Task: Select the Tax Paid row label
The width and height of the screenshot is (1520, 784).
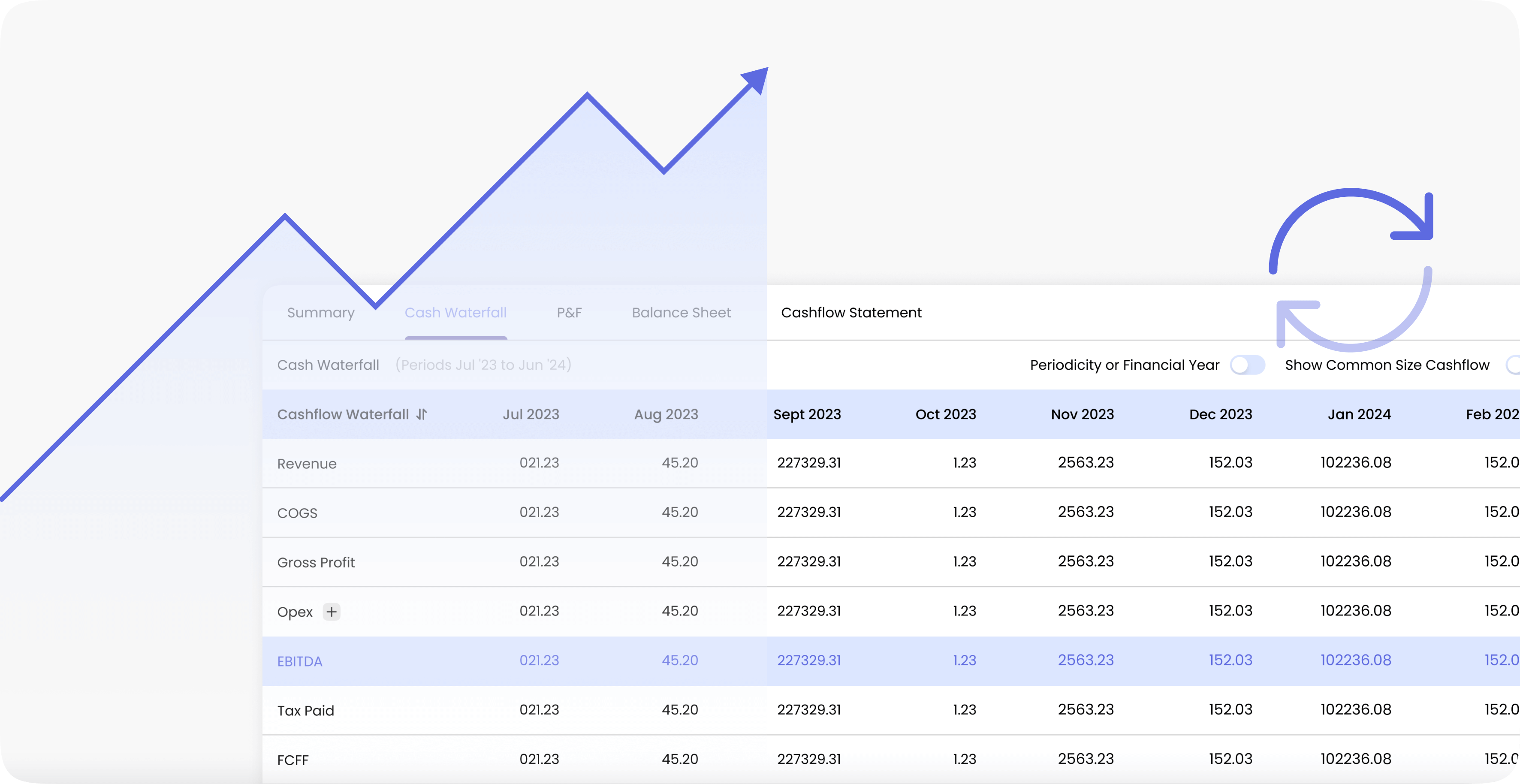Action: pos(306,711)
